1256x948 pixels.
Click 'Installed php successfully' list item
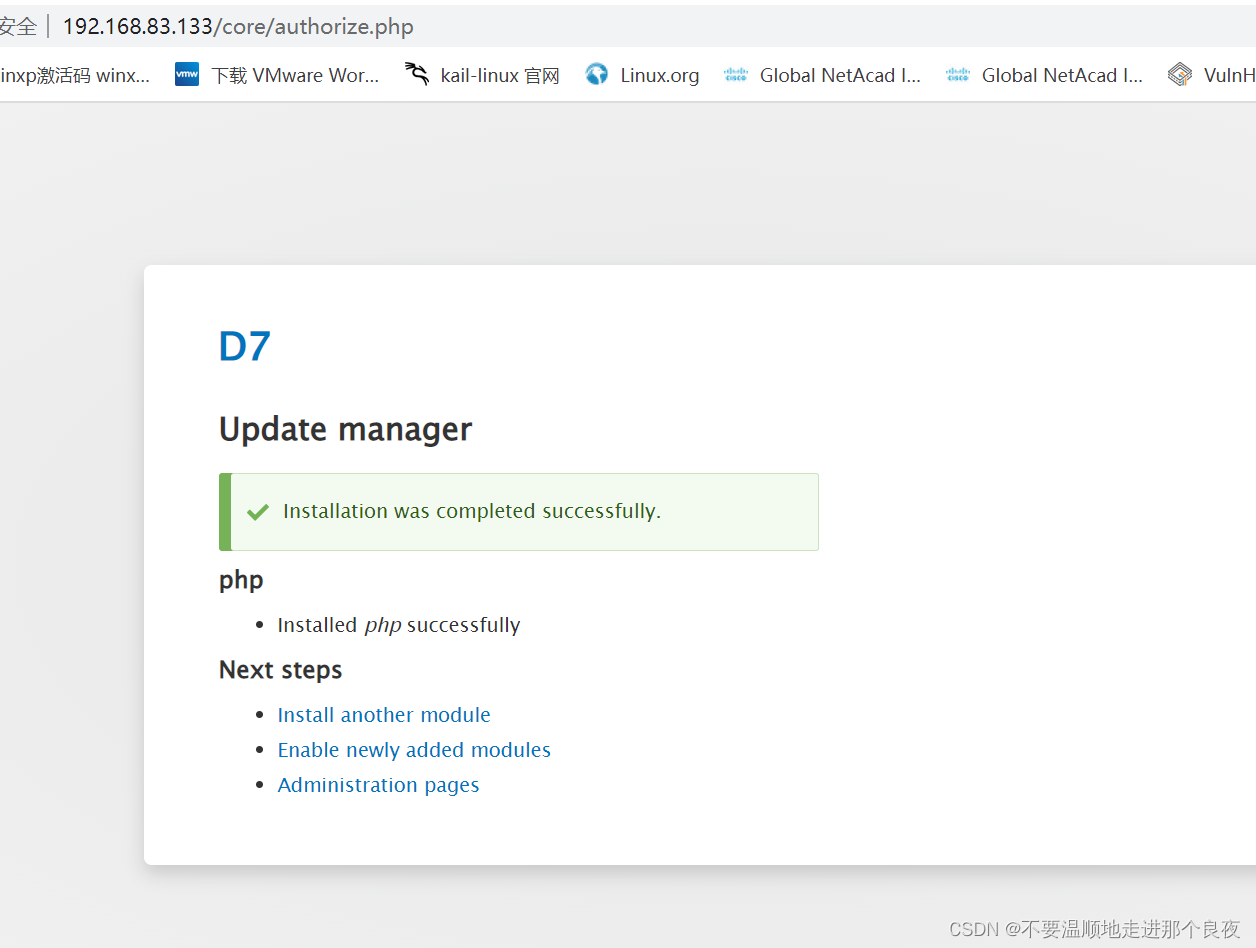(x=399, y=625)
